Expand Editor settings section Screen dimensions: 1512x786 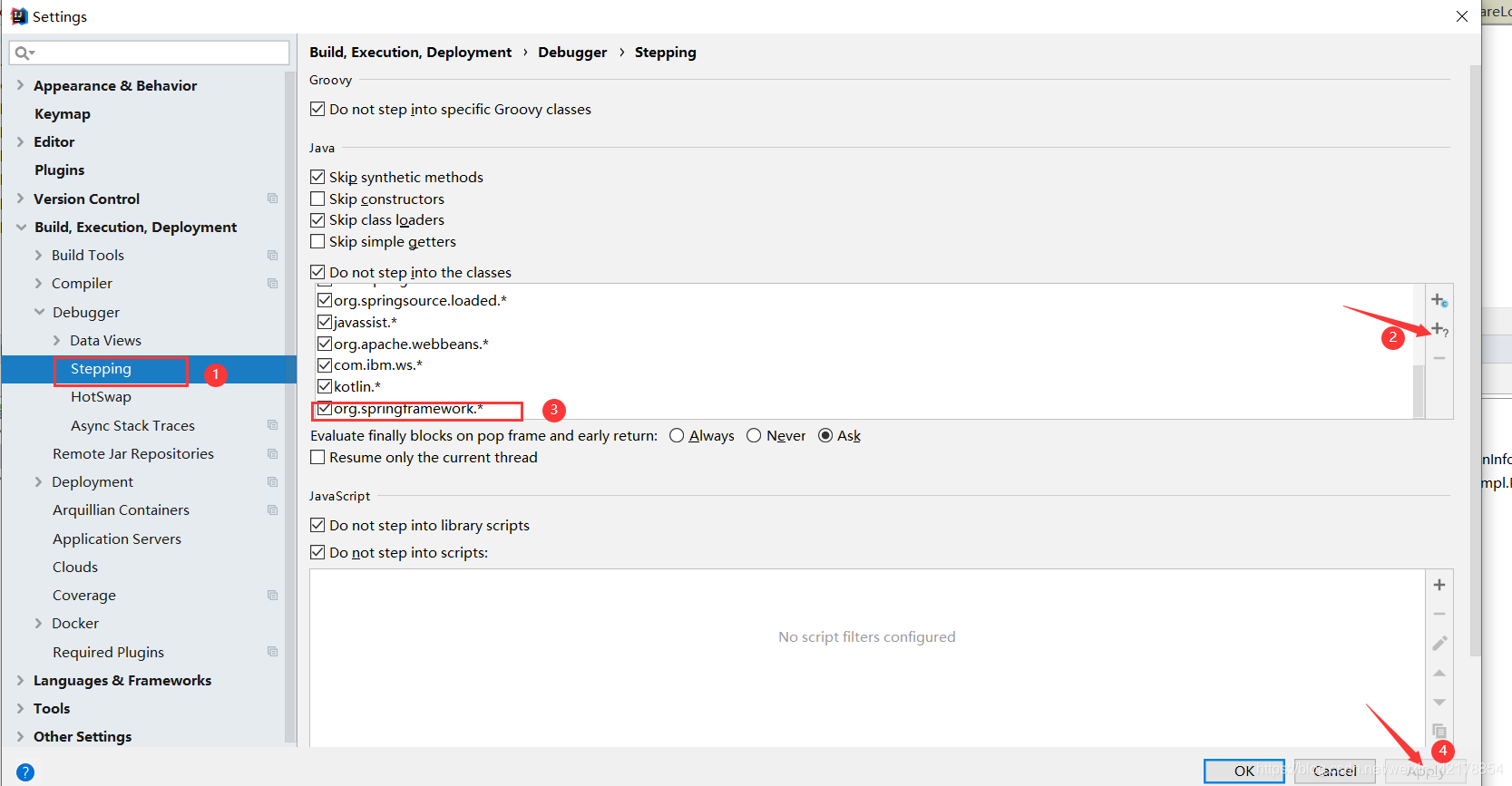pos(20,141)
